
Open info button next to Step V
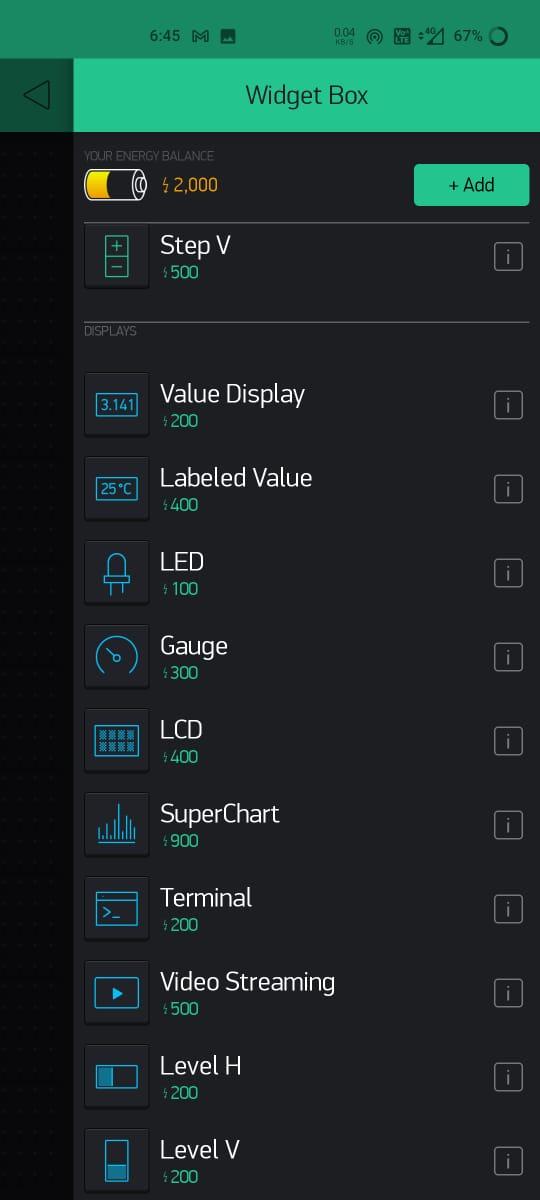pyautogui.click(x=508, y=257)
